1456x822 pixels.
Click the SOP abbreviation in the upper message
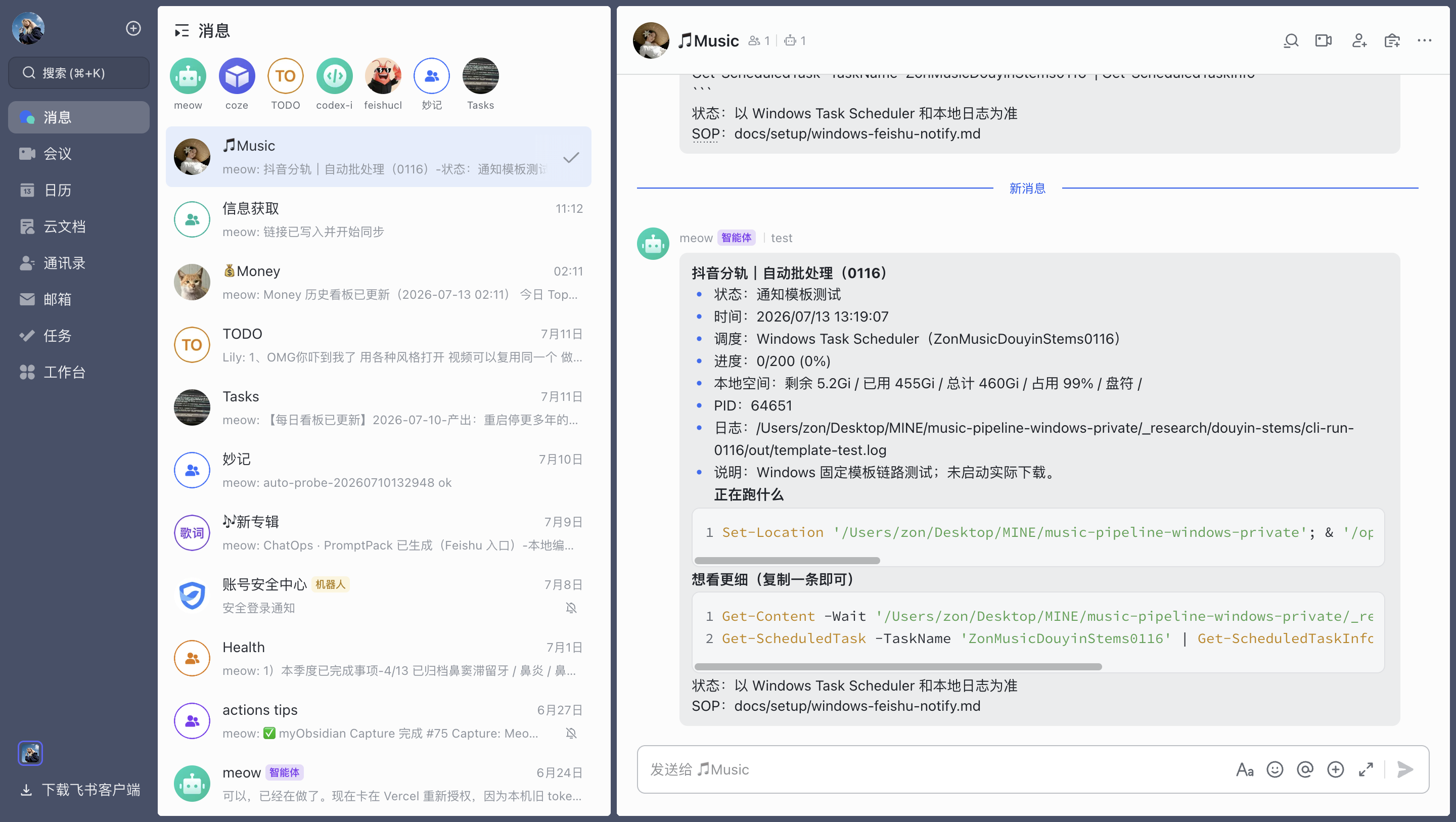coord(705,134)
